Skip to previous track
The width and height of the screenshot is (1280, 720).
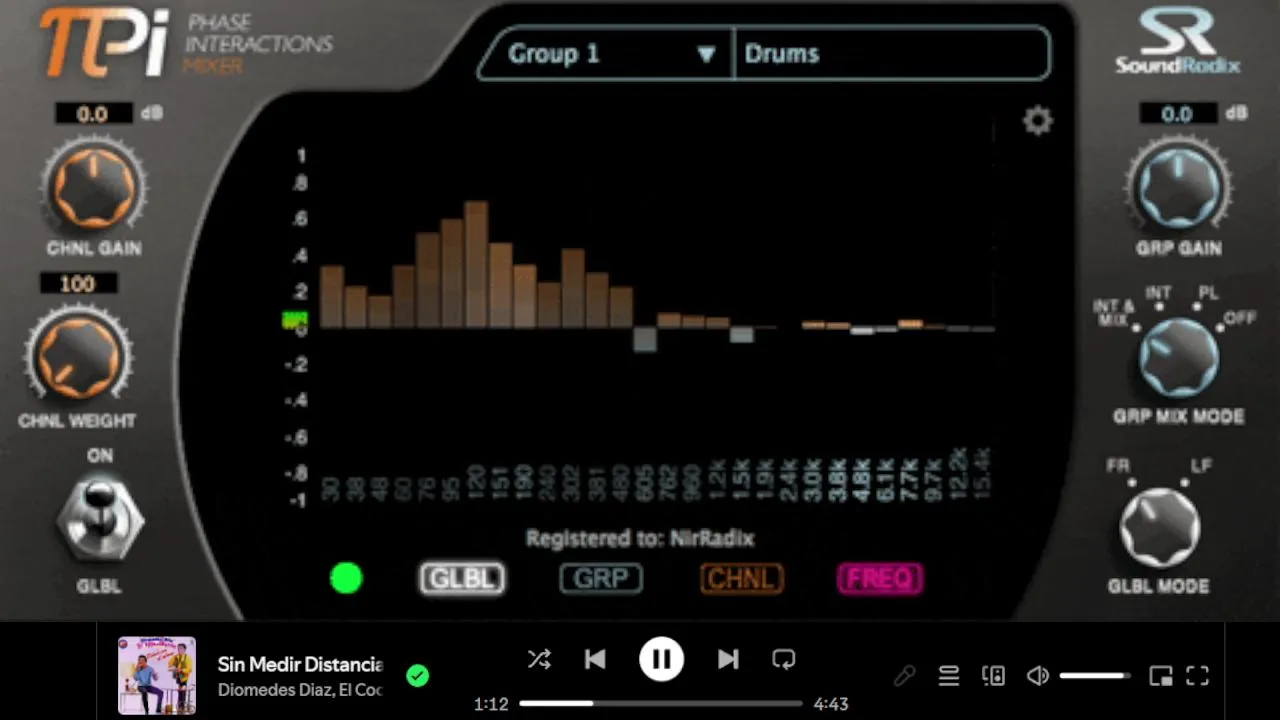[x=595, y=659]
